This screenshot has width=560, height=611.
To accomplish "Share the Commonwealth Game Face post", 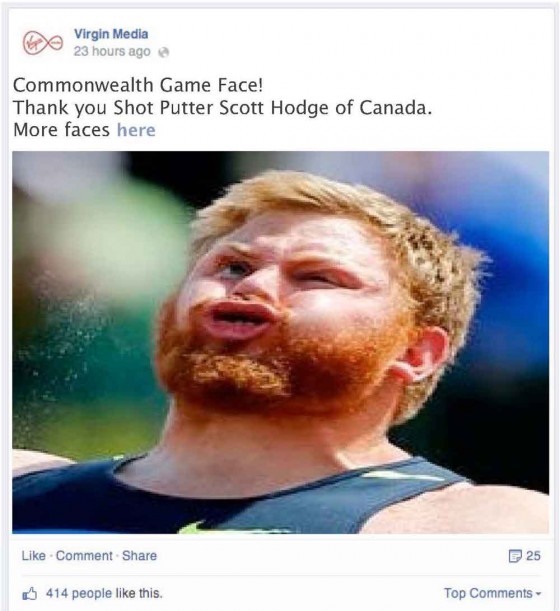I will coord(140,556).
